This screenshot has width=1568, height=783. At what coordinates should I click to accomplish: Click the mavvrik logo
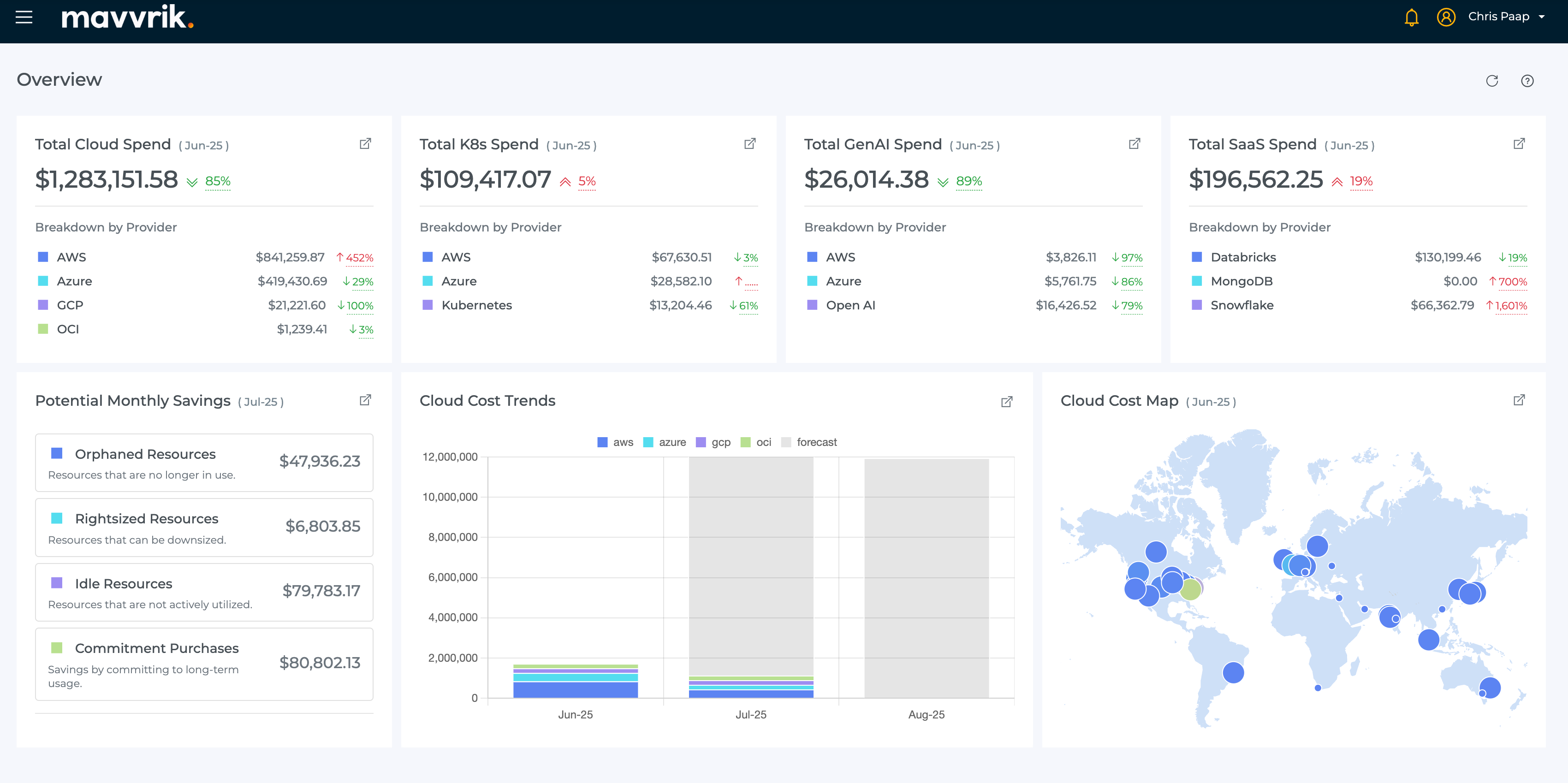[127, 17]
